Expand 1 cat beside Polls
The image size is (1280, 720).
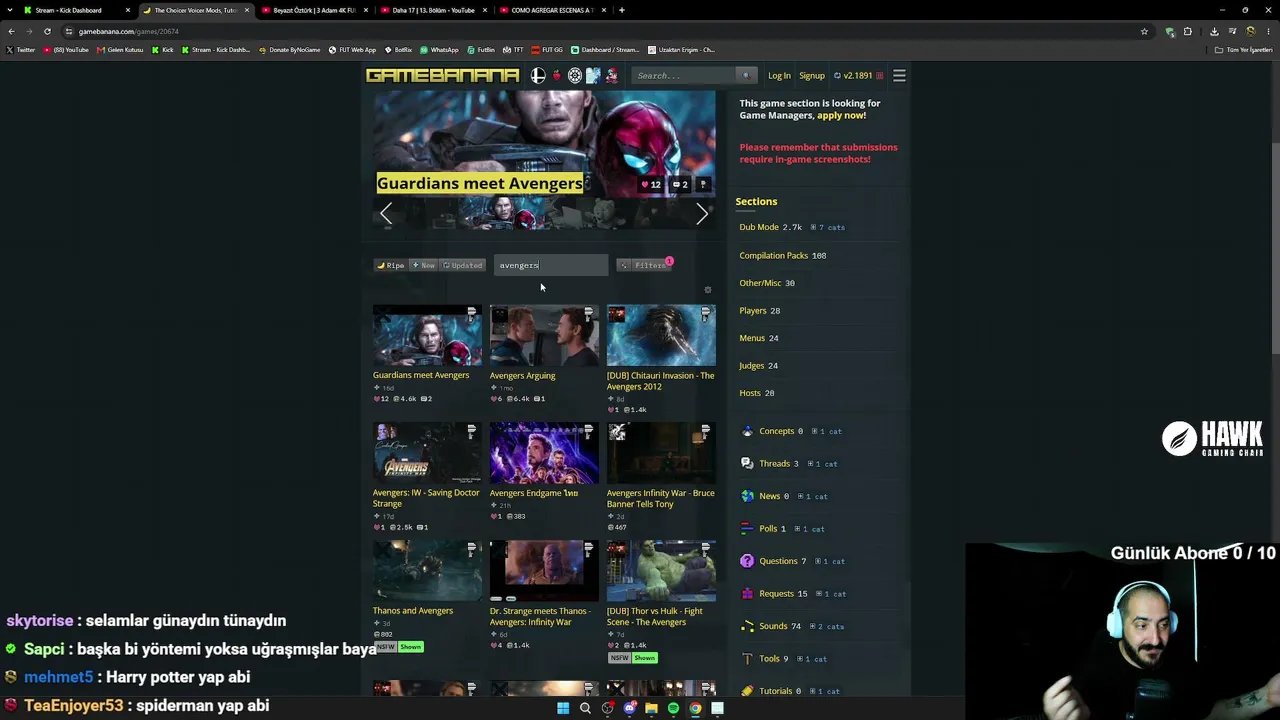[808, 529]
